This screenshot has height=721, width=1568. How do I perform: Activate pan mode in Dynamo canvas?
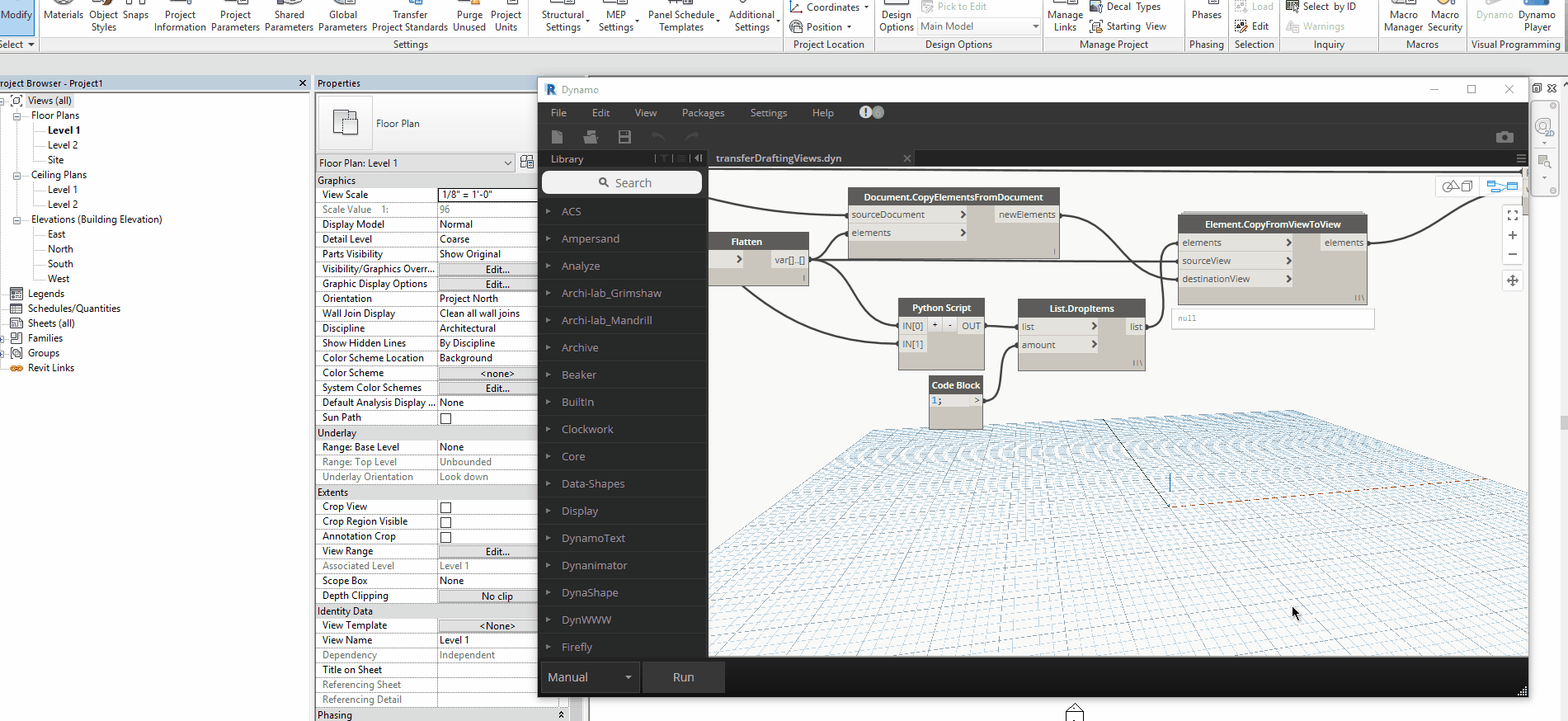(1512, 280)
